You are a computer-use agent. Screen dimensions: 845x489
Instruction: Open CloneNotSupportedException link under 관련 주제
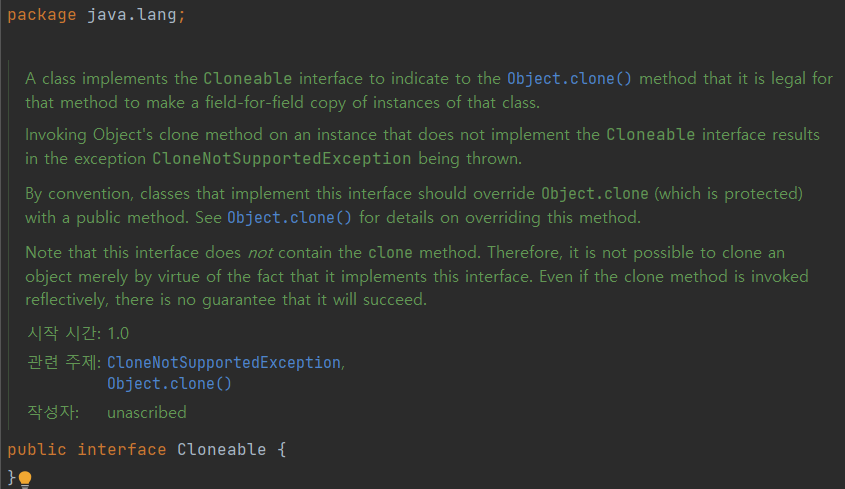(224, 361)
